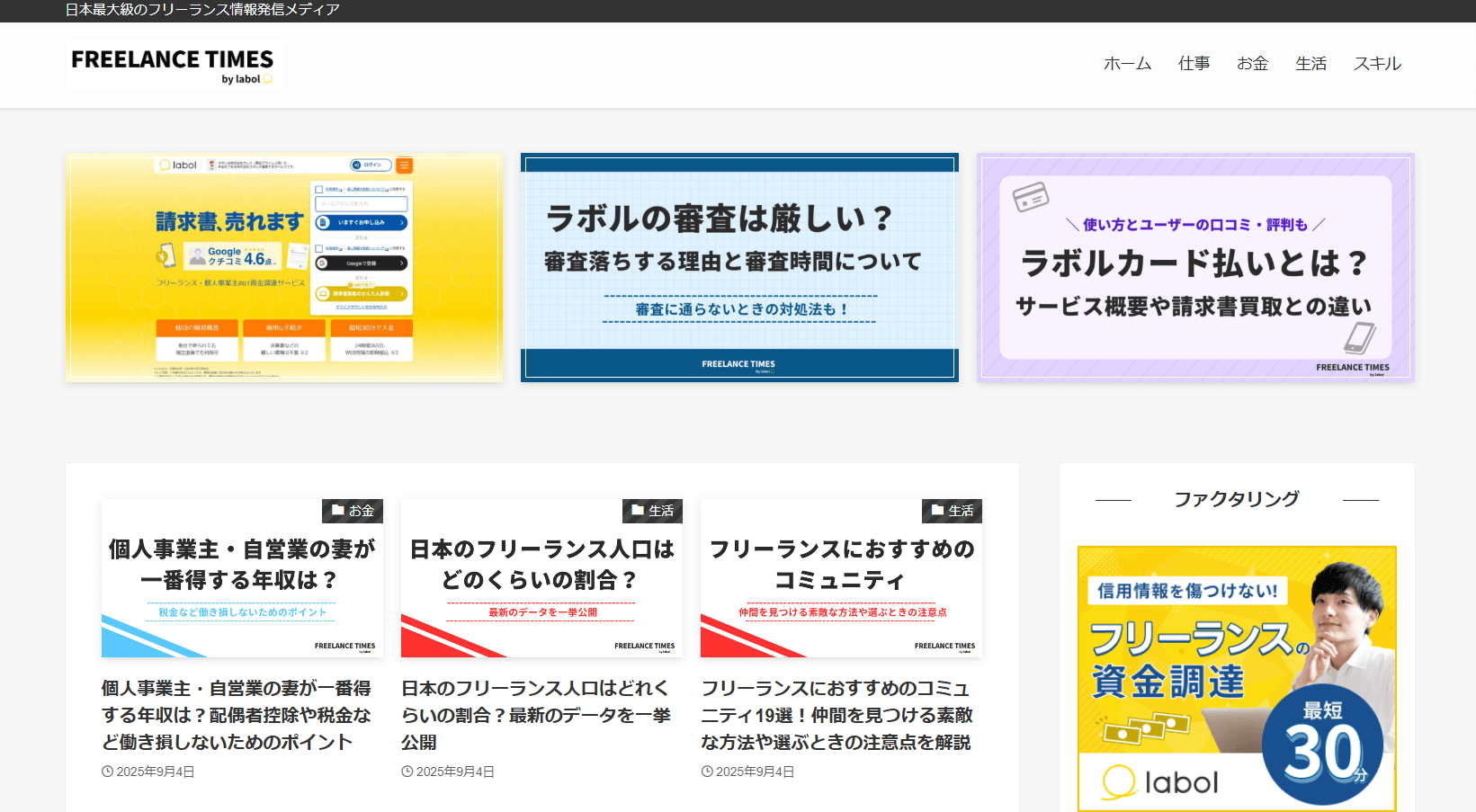Open the ラボルカード払いとは？ featured article
Viewport: 1476px width, 812px height.
coord(1195,267)
